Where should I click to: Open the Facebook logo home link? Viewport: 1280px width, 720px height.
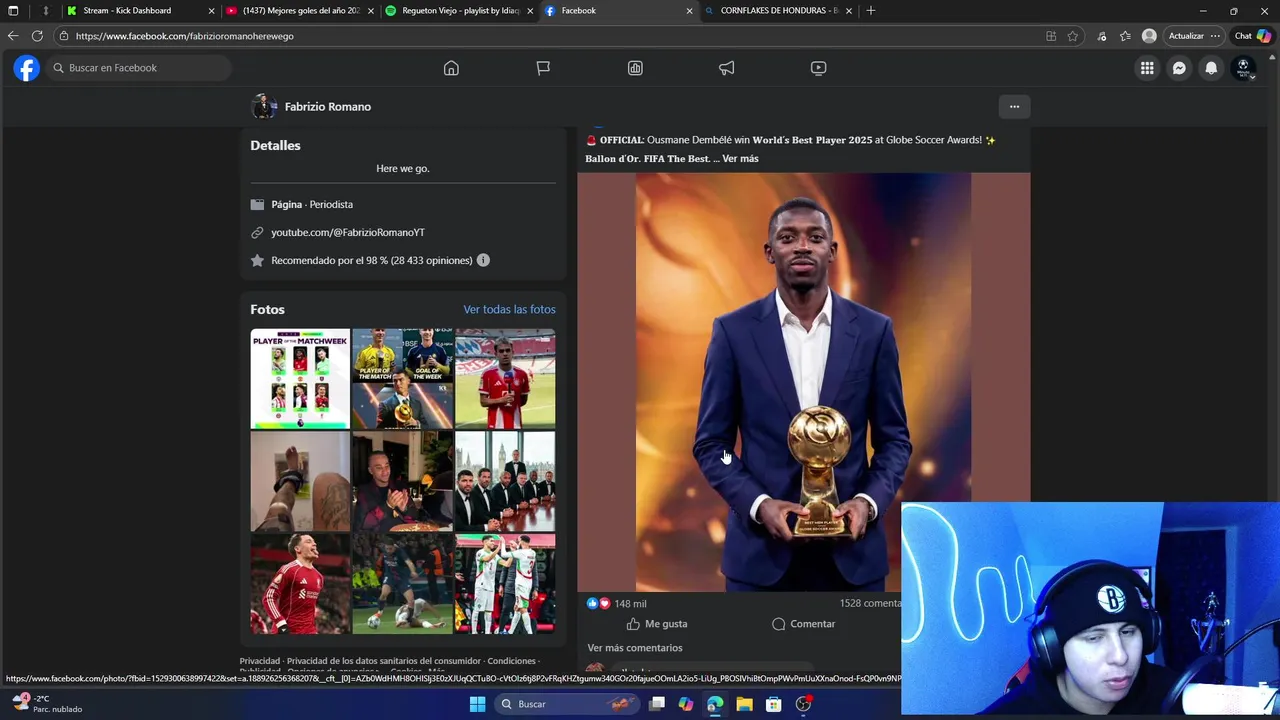point(27,68)
